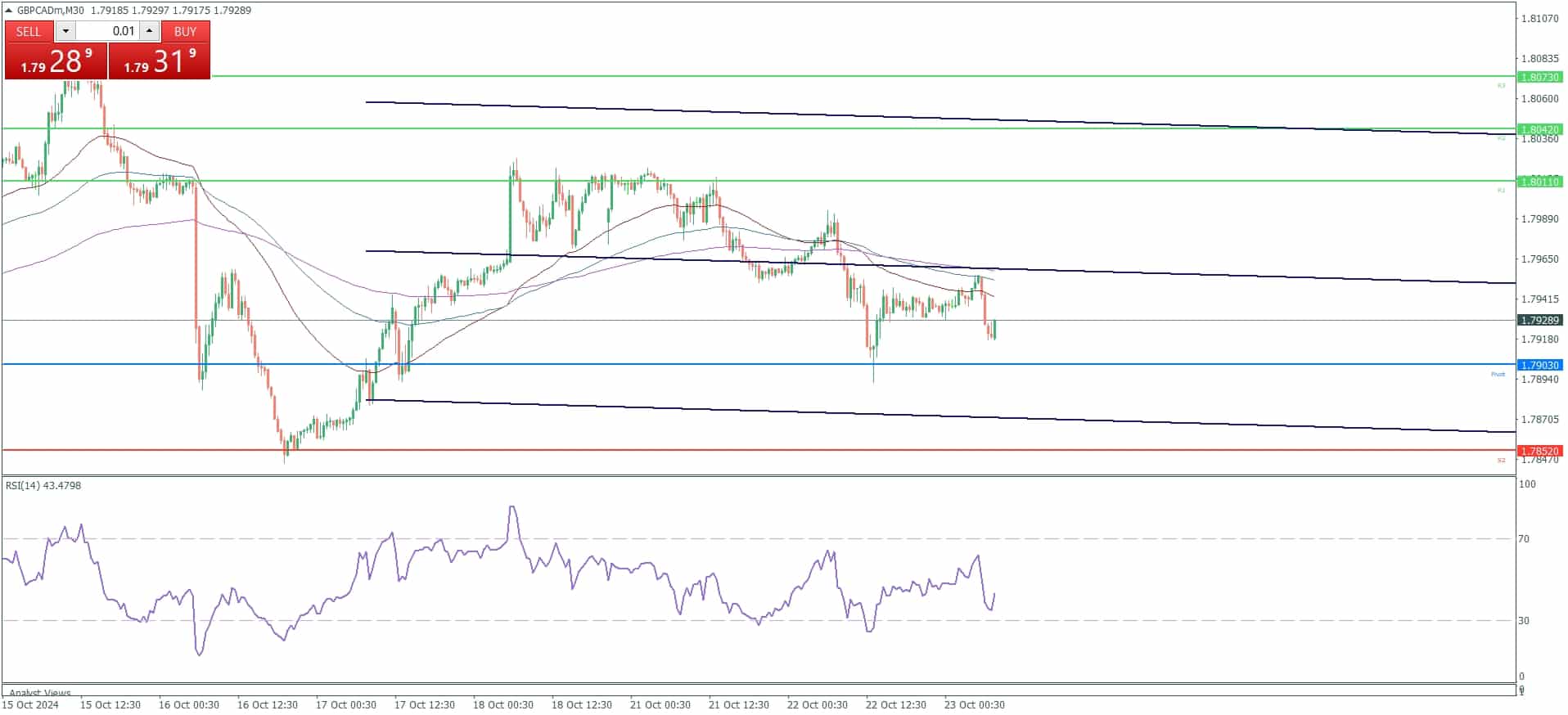Click the 18 Oct 00:30 time label
The height and width of the screenshot is (715, 1568).
[x=503, y=705]
